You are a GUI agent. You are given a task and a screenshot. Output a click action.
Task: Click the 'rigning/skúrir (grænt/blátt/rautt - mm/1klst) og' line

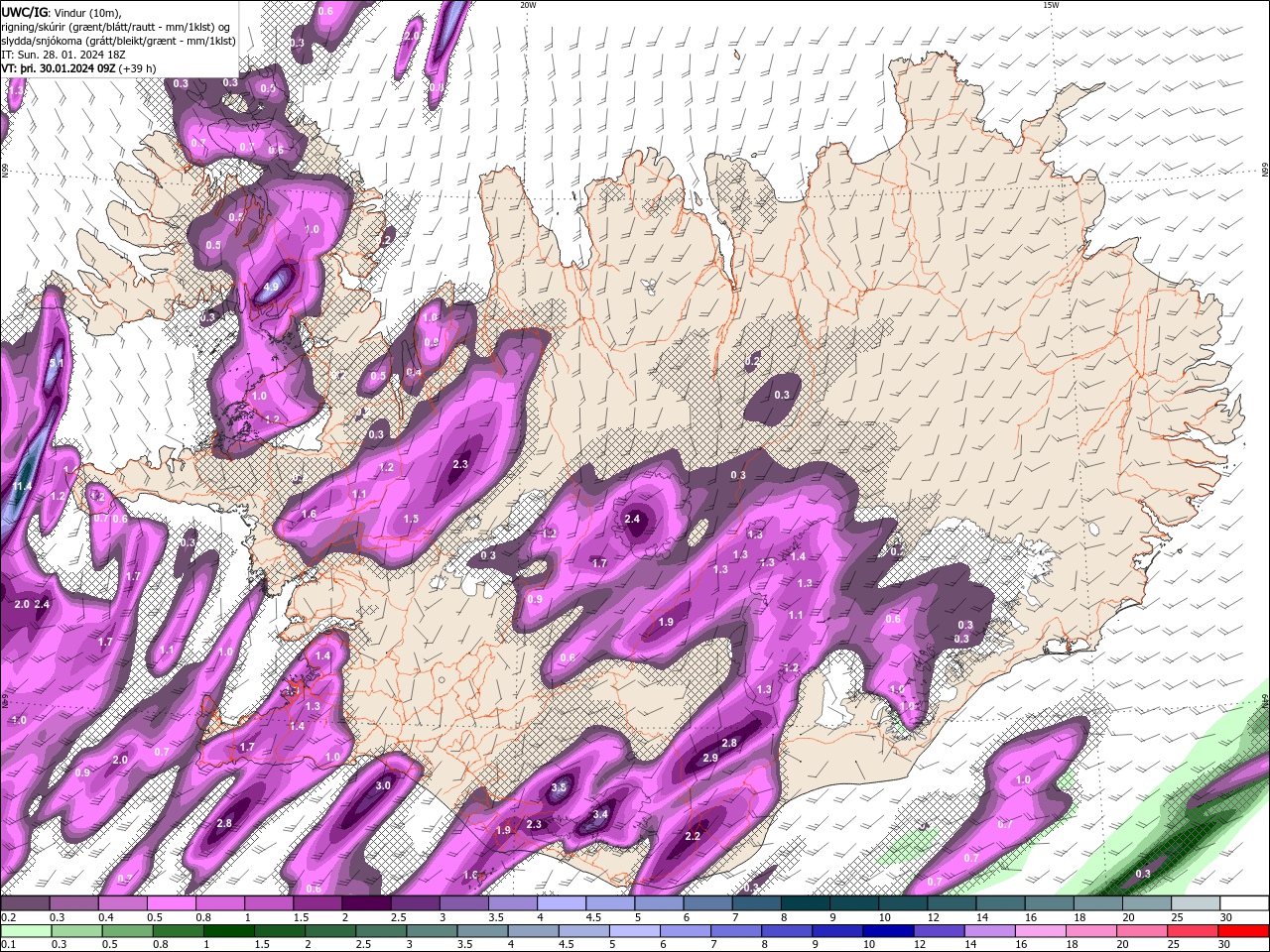tap(116, 27)
